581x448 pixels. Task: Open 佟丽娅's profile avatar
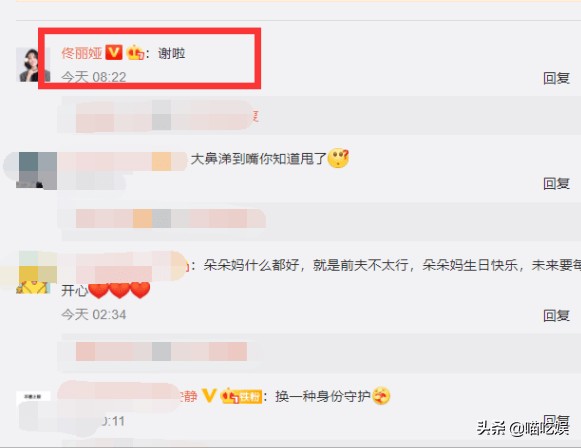[33, 65]
